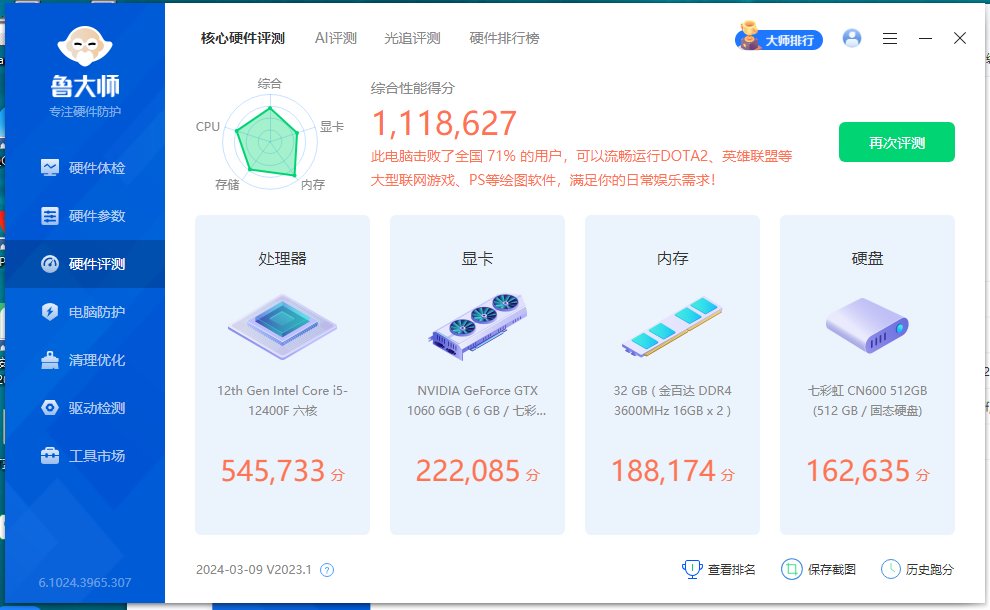Image resolution: width=990 pixels, height=610 pixels.
Task: Click the processor chip icon
Action: (x=282, y=326)
